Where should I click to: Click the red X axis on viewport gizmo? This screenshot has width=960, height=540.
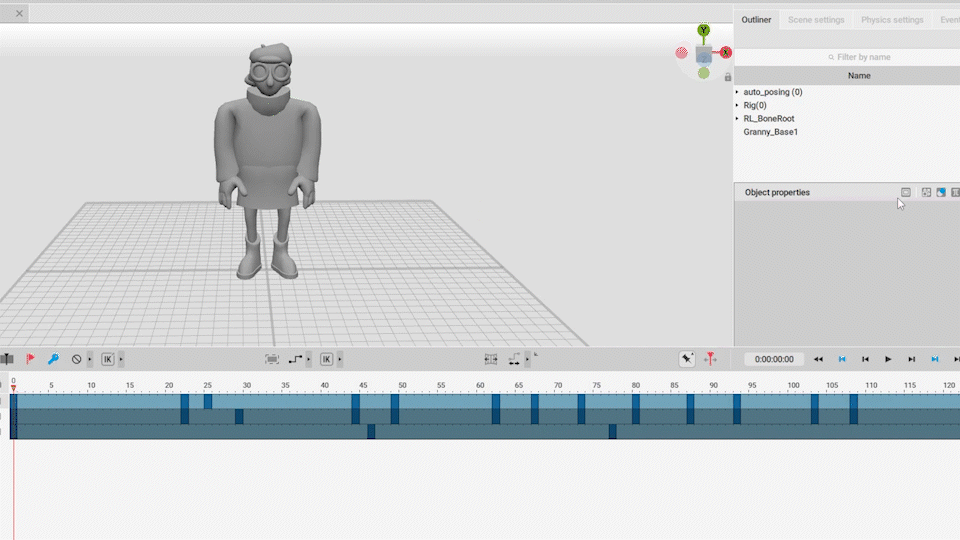pyautogui.click(x=726, y=52)
